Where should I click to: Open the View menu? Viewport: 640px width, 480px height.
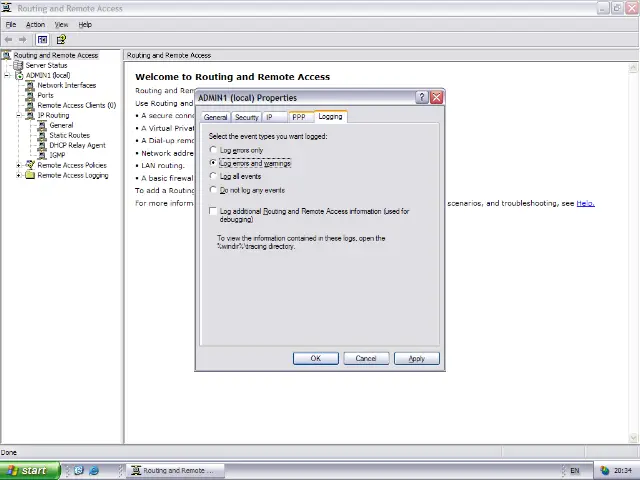click(x=61, y=24)
